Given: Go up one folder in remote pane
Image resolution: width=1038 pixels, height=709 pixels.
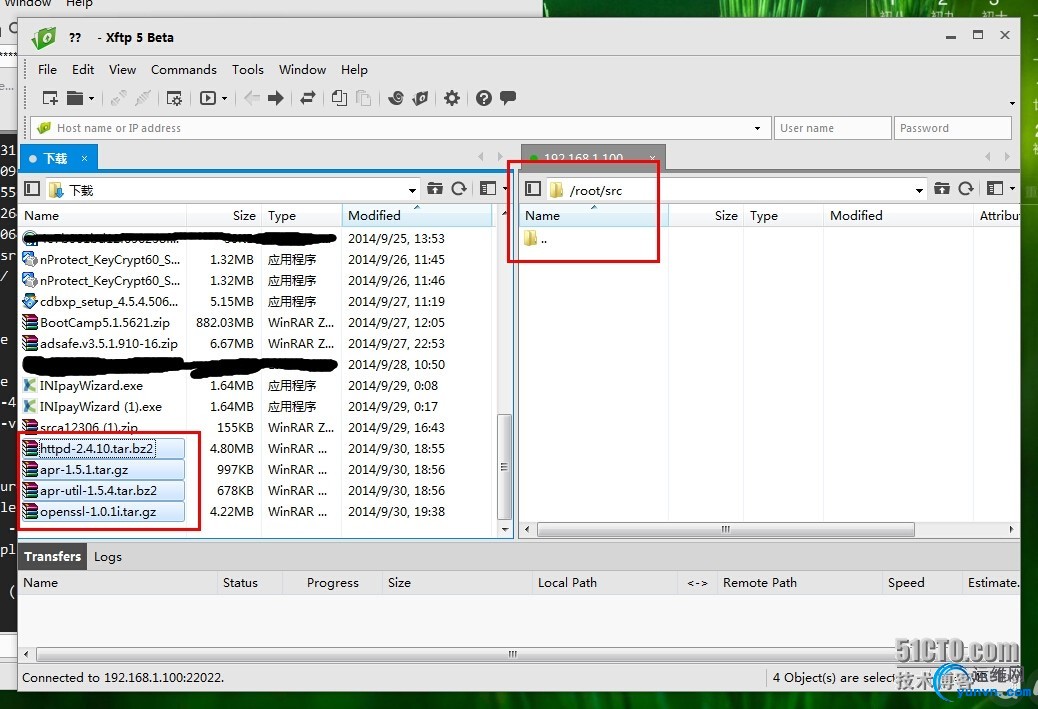Looking at the screenshot, I should [x=941, y=189].
